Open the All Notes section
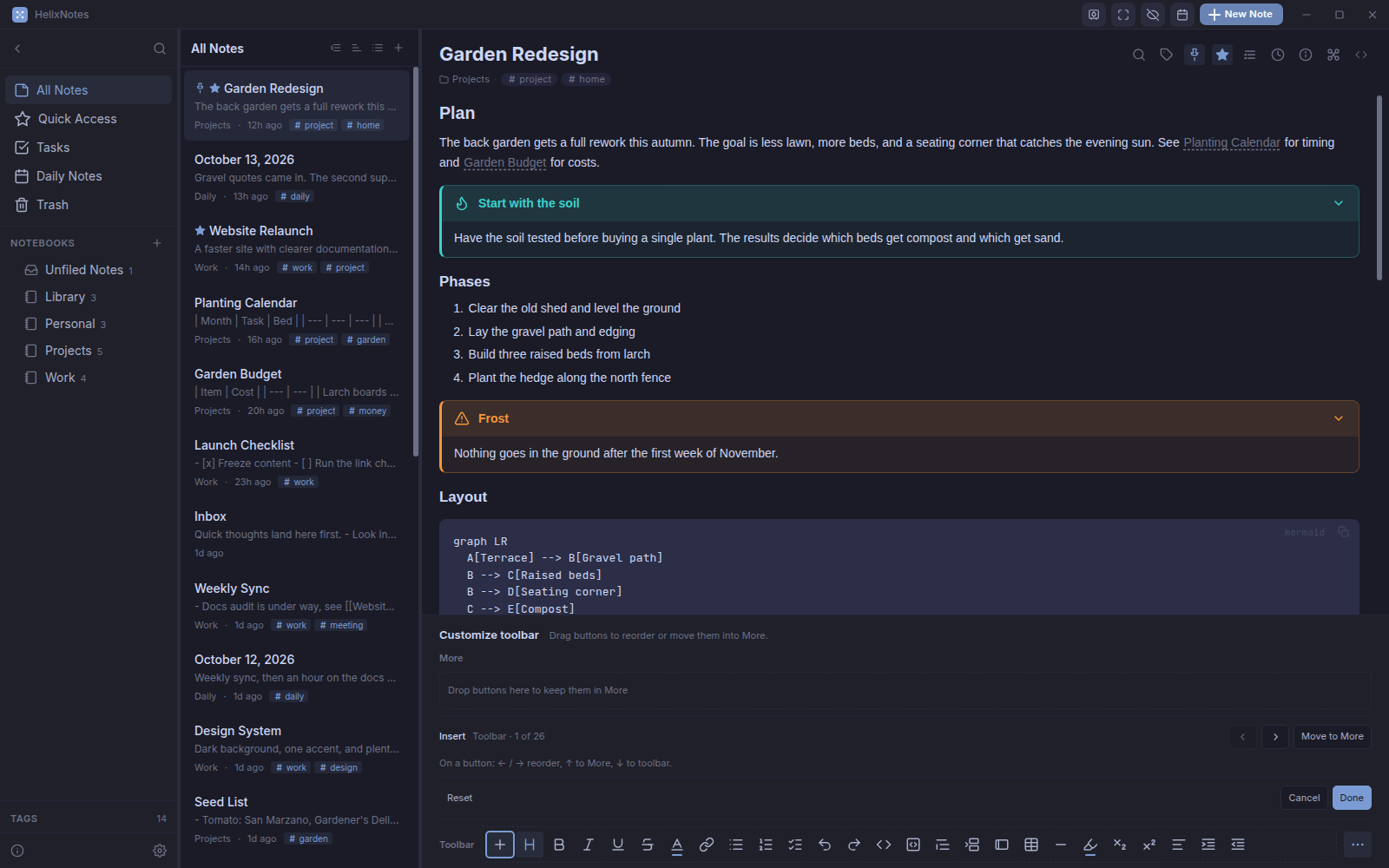 [x=89, y=90]
